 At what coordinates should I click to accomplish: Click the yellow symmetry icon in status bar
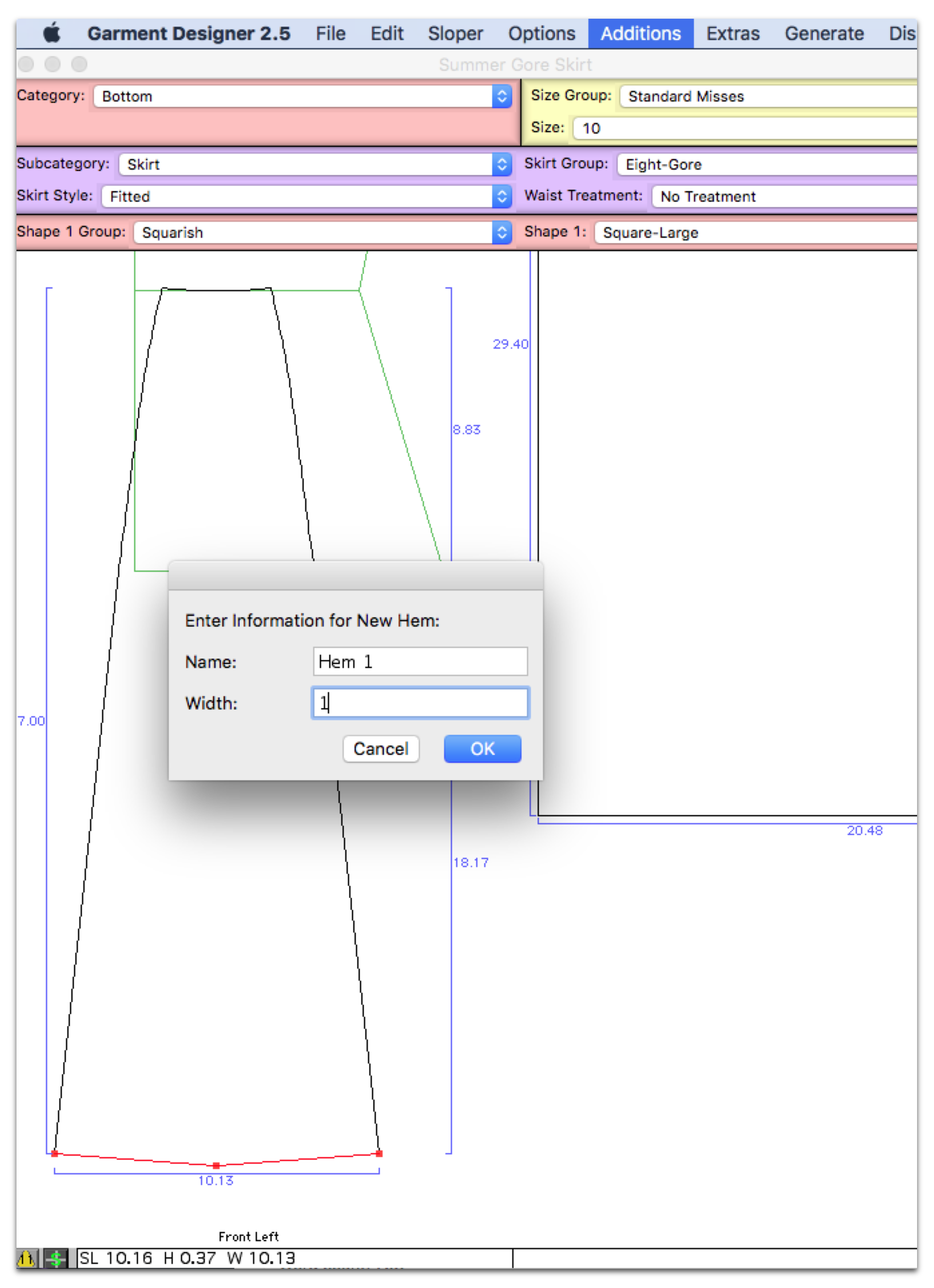click(27, 1259)
